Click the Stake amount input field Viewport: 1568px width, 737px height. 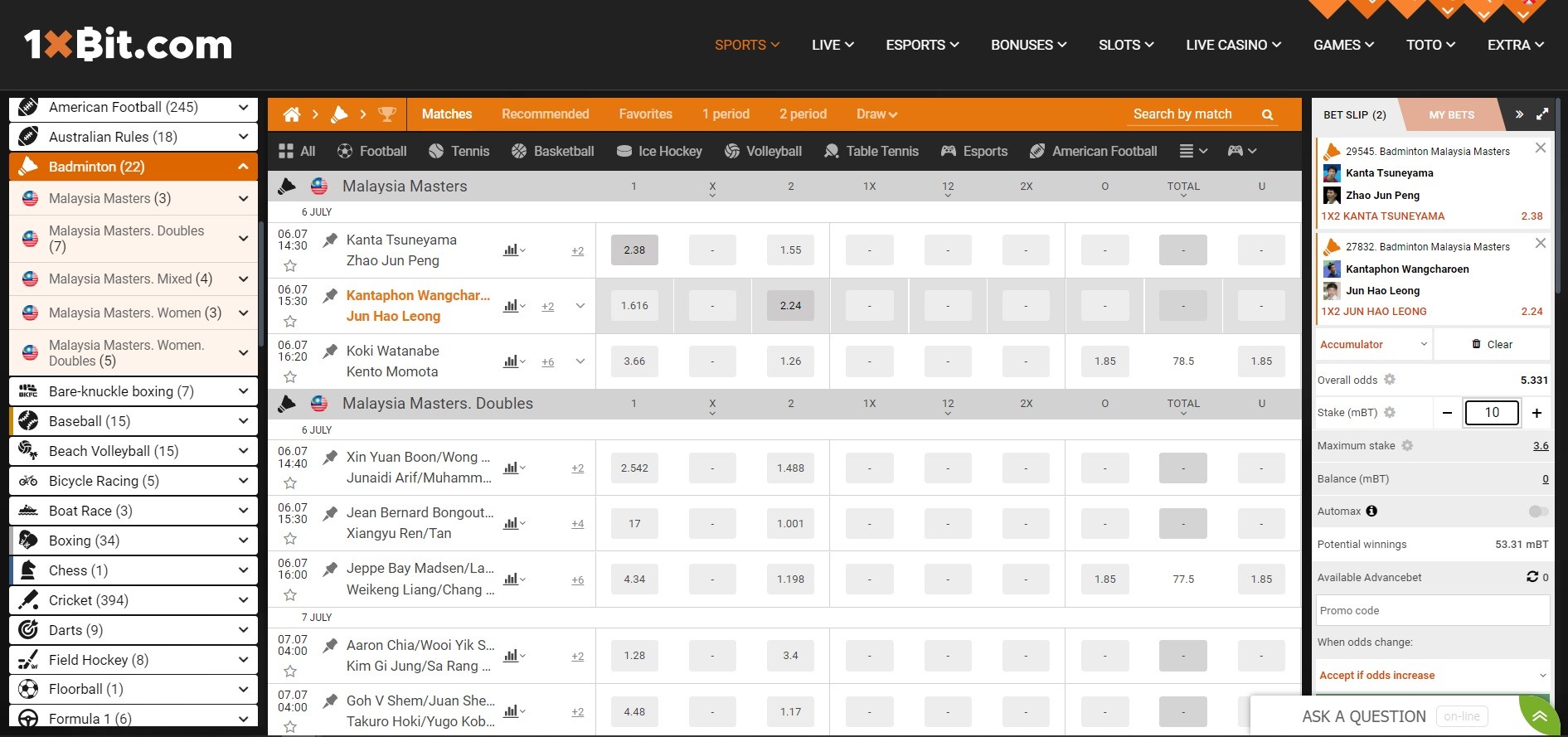click(1492, 413)
